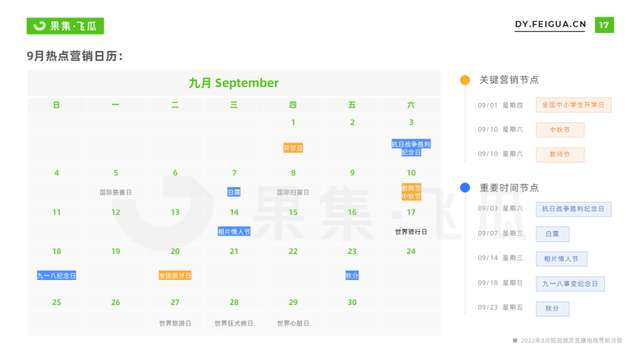Select the date 09/23 星期五
This screenshot has height=360, width=640.
point(500,307)
